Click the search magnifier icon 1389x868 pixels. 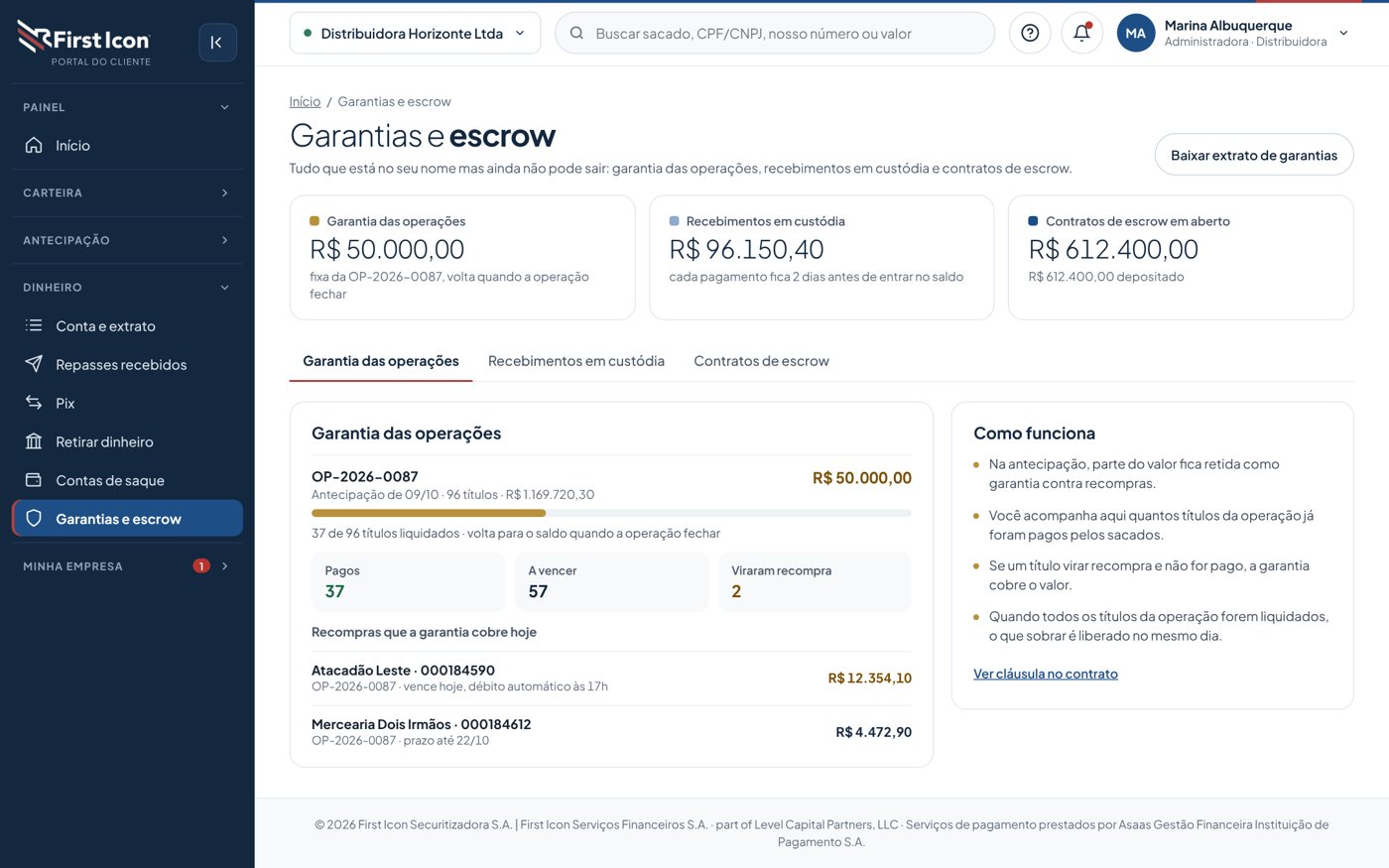coord(576,33)
